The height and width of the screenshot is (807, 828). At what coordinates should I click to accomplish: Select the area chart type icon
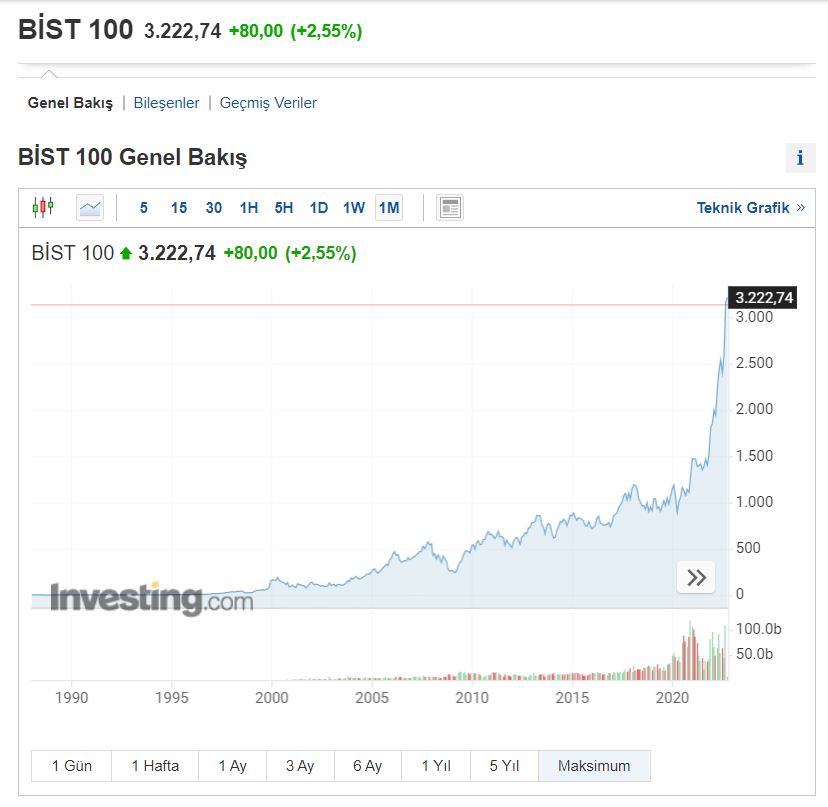tap(90, 208)
